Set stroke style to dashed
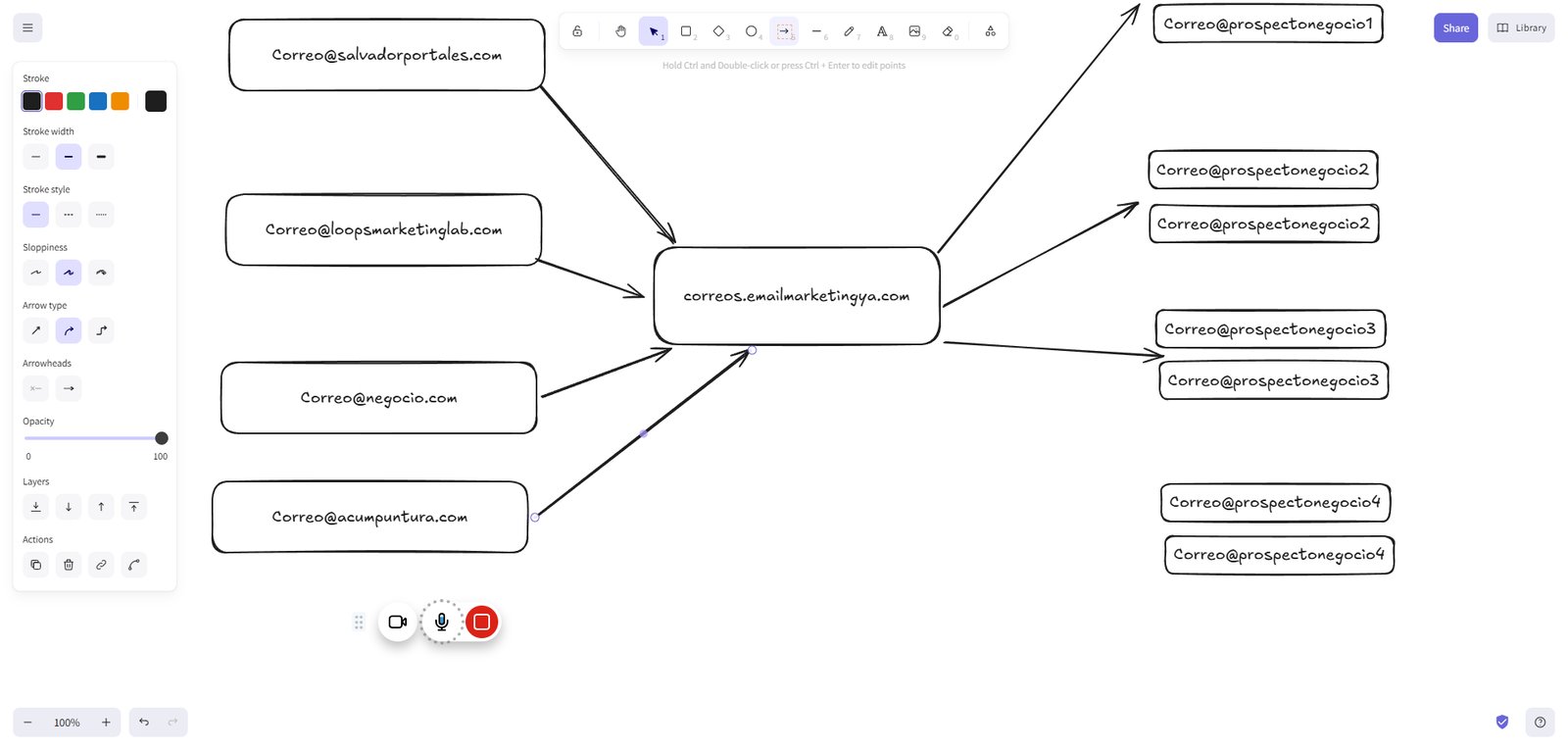The image size is (1568, 750). pyautogui.click(x=69, y=215)
